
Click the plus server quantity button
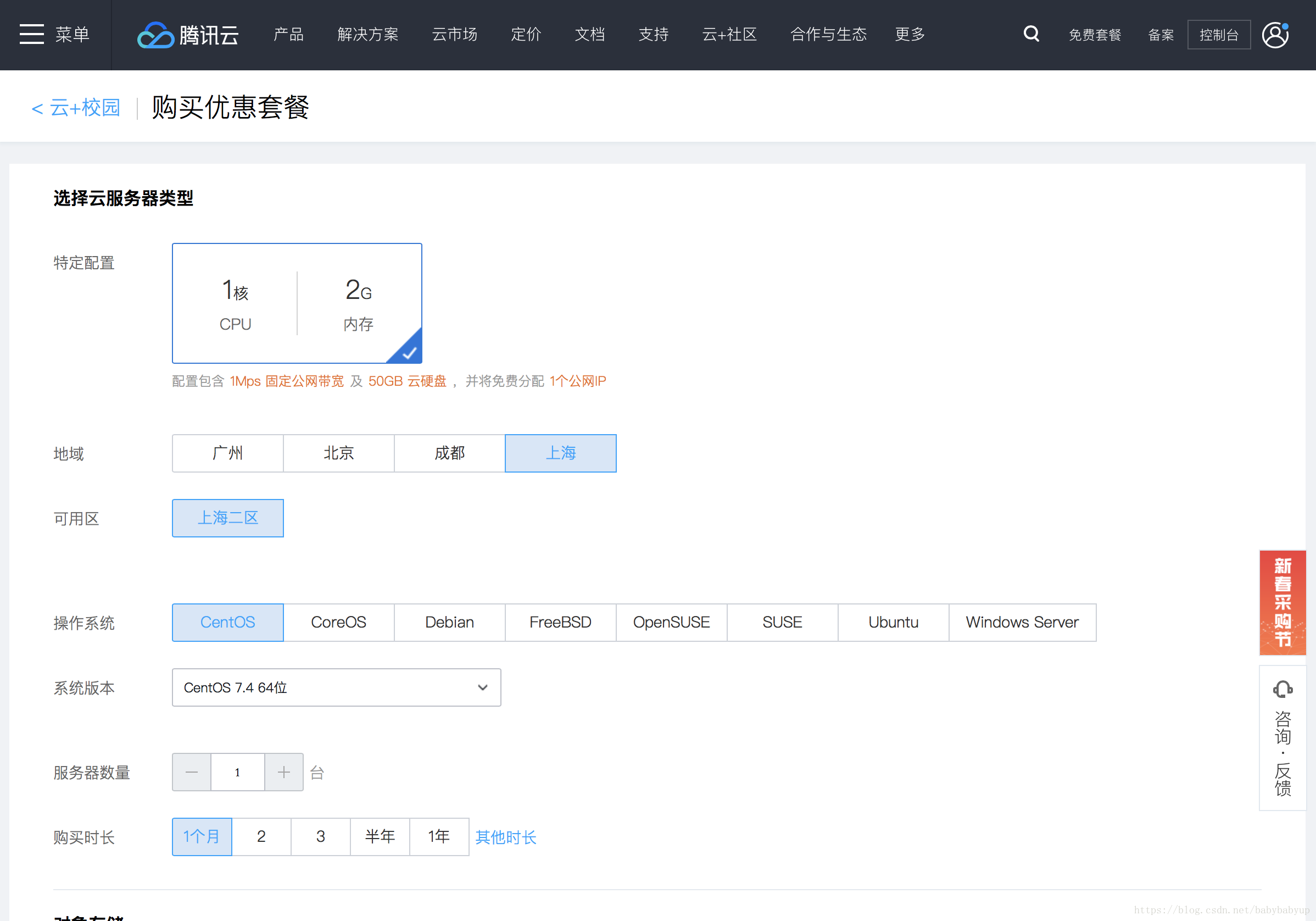[284, 772]
